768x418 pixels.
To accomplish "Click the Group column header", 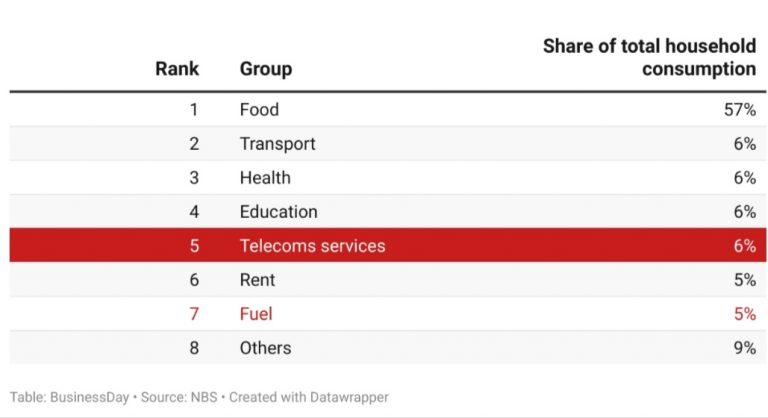I will [x=265, y=69].
